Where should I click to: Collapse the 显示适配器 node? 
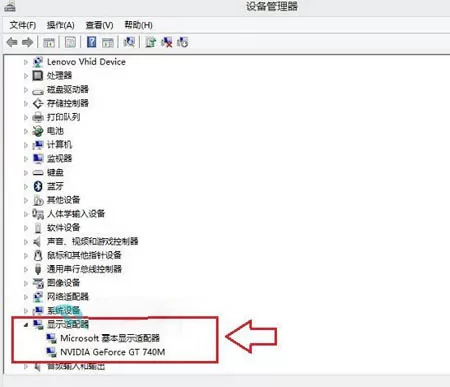click(26, 325)
